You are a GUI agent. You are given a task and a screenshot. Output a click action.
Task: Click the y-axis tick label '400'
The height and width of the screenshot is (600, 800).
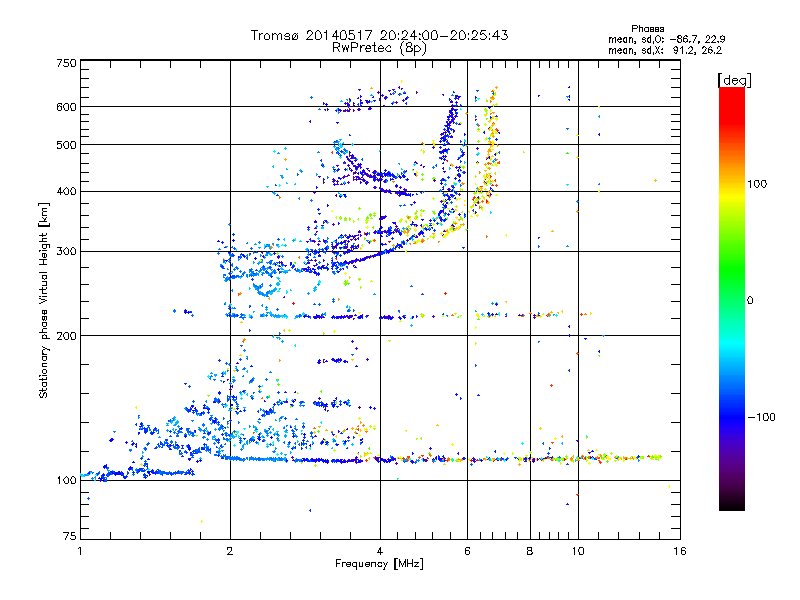pyautogui.click(x=66, y=192)
